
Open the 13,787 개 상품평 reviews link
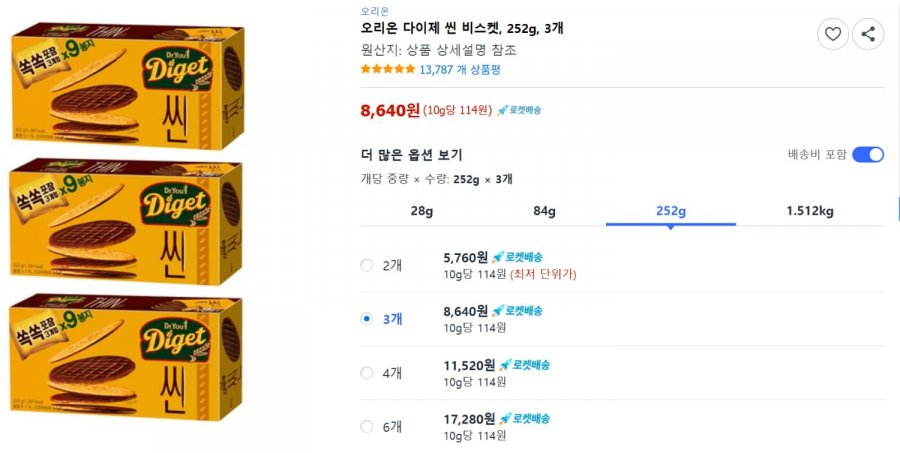pyautogui.click(x=460, y=70)
